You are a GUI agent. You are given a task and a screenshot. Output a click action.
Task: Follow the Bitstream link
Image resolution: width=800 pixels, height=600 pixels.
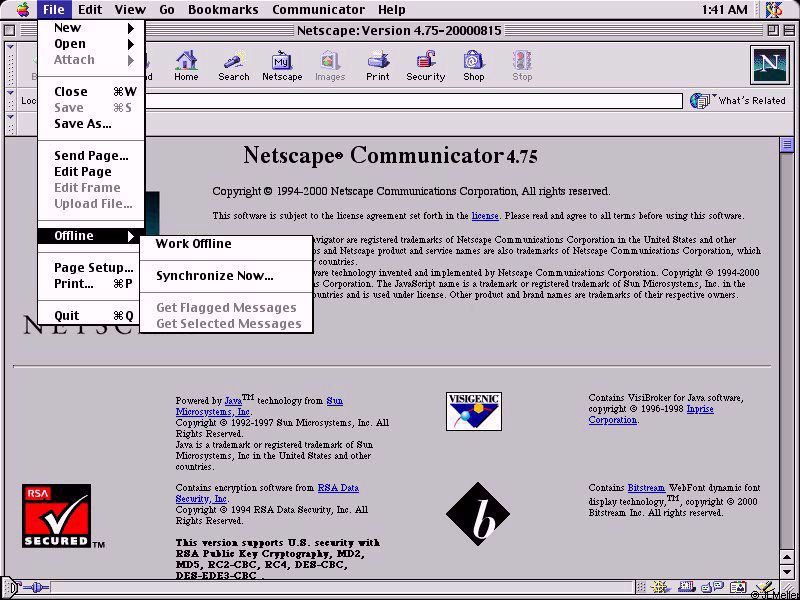point(646,488)
